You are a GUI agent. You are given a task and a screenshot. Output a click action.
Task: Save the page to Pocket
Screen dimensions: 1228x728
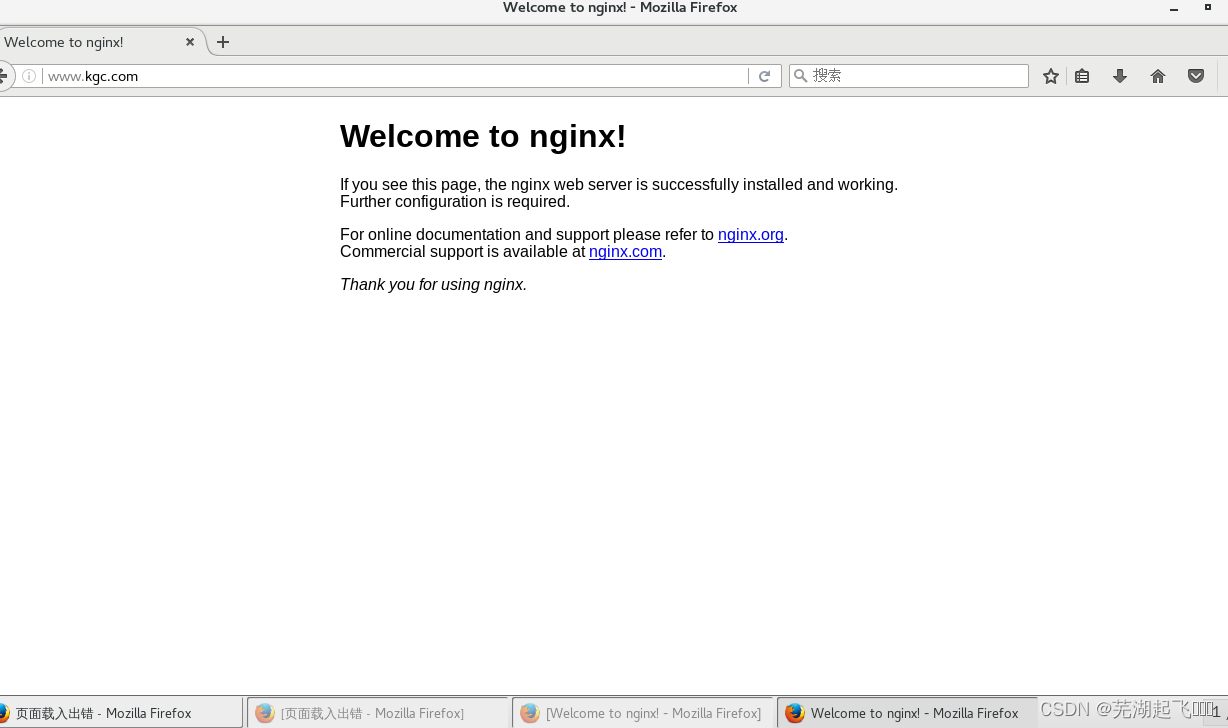pos(1195,75)
